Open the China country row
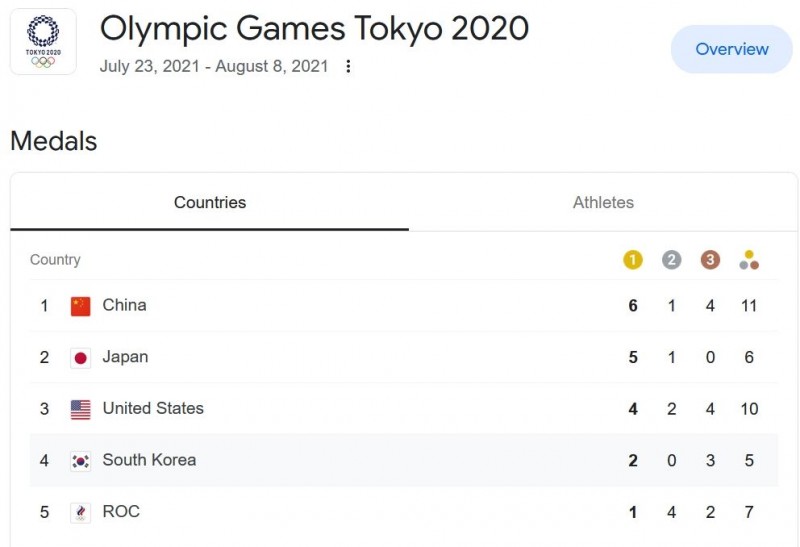Image resolution: width=800 pixels, height=547 pixels. pos(404,306)
